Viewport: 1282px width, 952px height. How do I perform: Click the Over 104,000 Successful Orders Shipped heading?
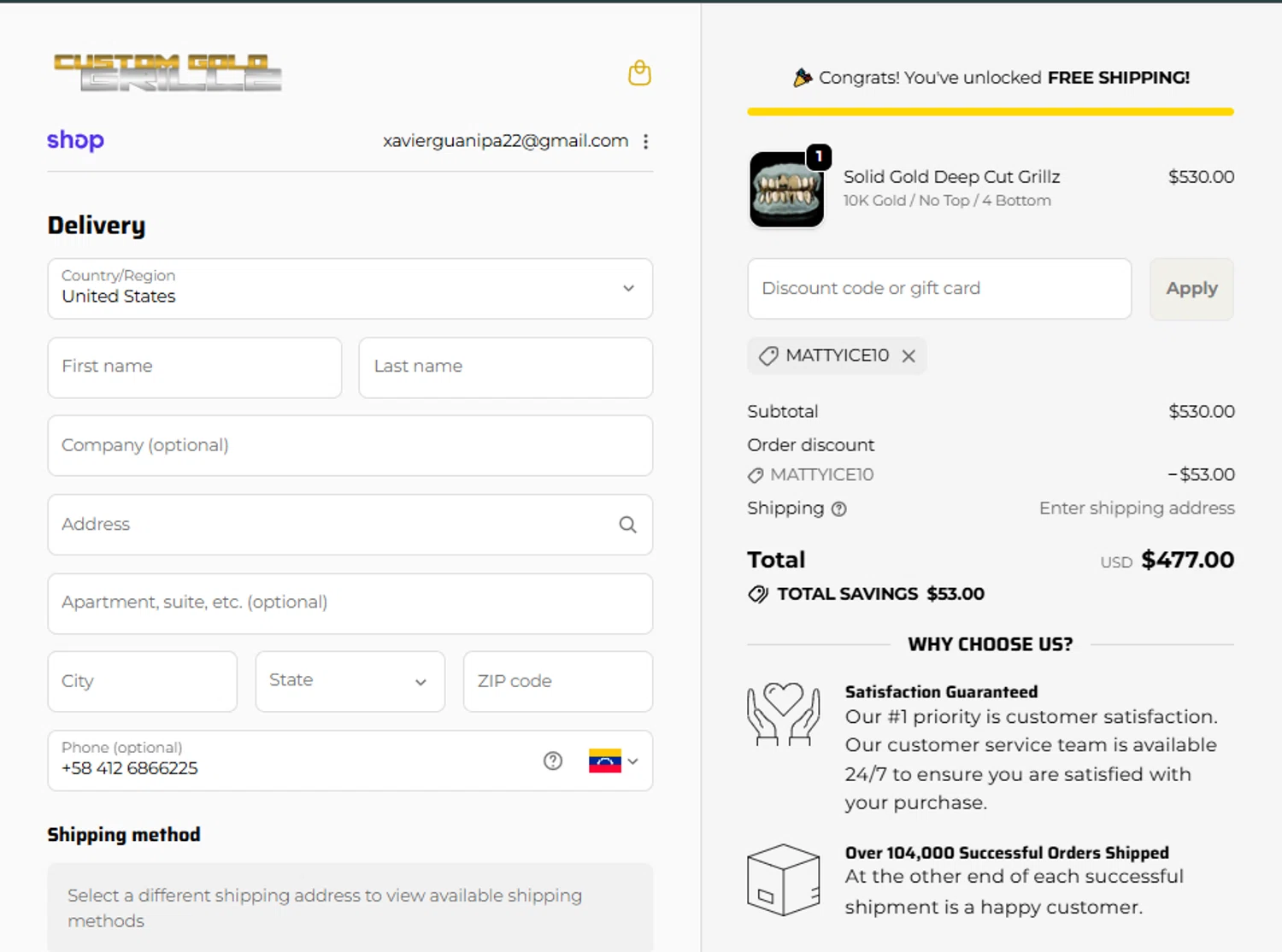1007,853
